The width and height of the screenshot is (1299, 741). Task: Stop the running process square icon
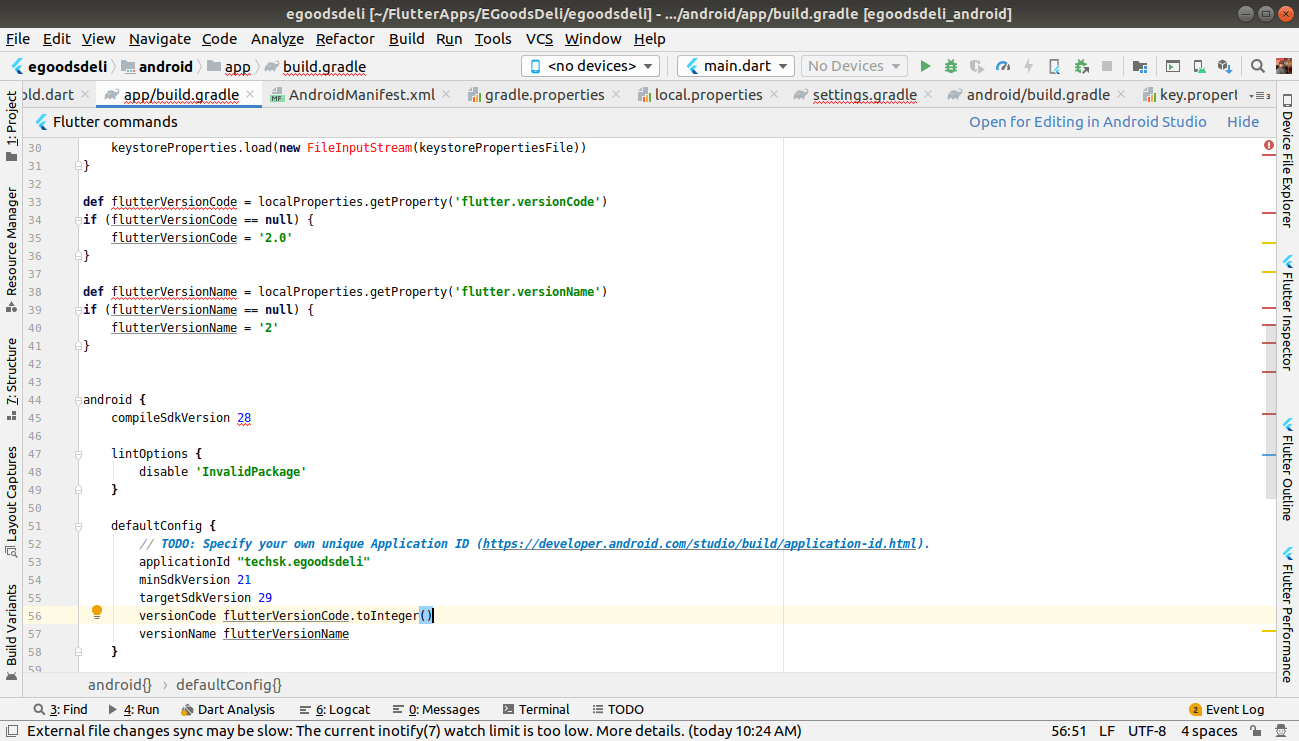click(1107, 66)
